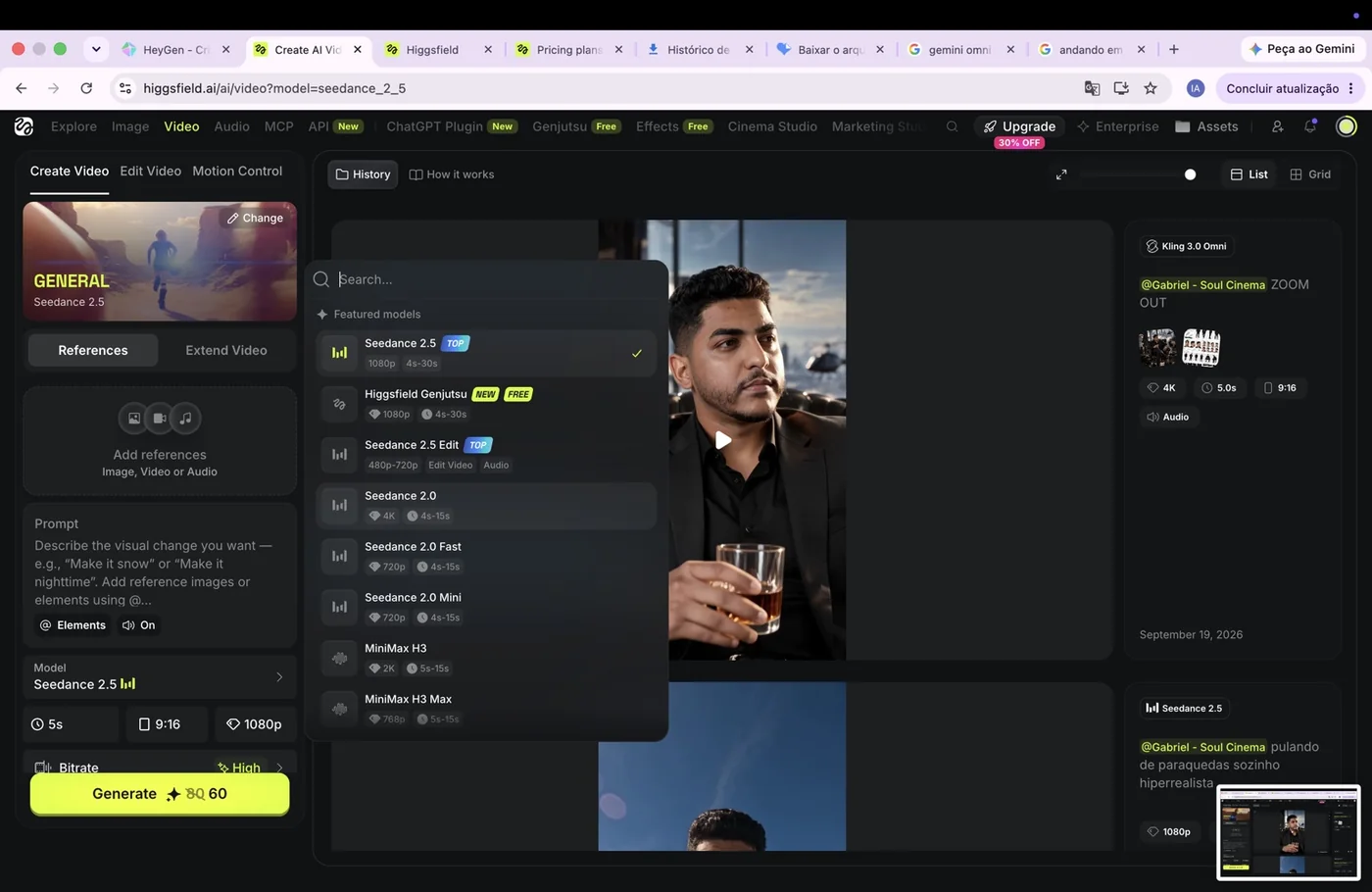Viewport: 1372px width, 892px height.
Task: Open the 5s duration dropdown
Action: [x=72, y=724]
